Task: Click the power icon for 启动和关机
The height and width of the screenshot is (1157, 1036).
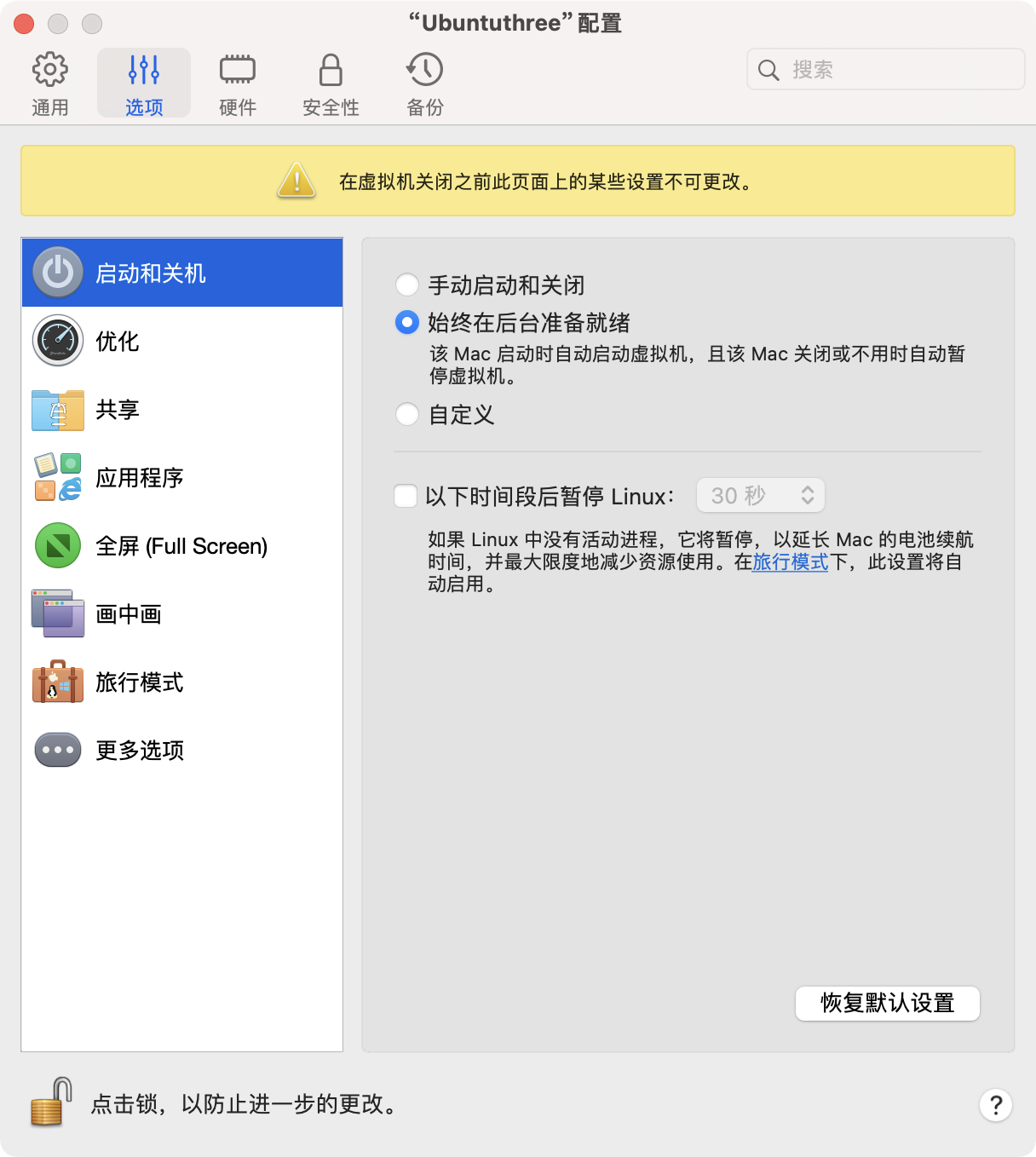Action: [x=58, y=273]
